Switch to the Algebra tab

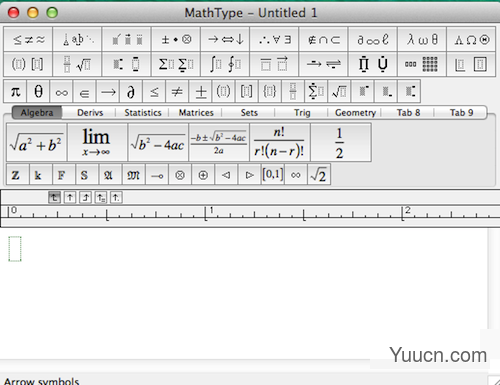[37, 113]
